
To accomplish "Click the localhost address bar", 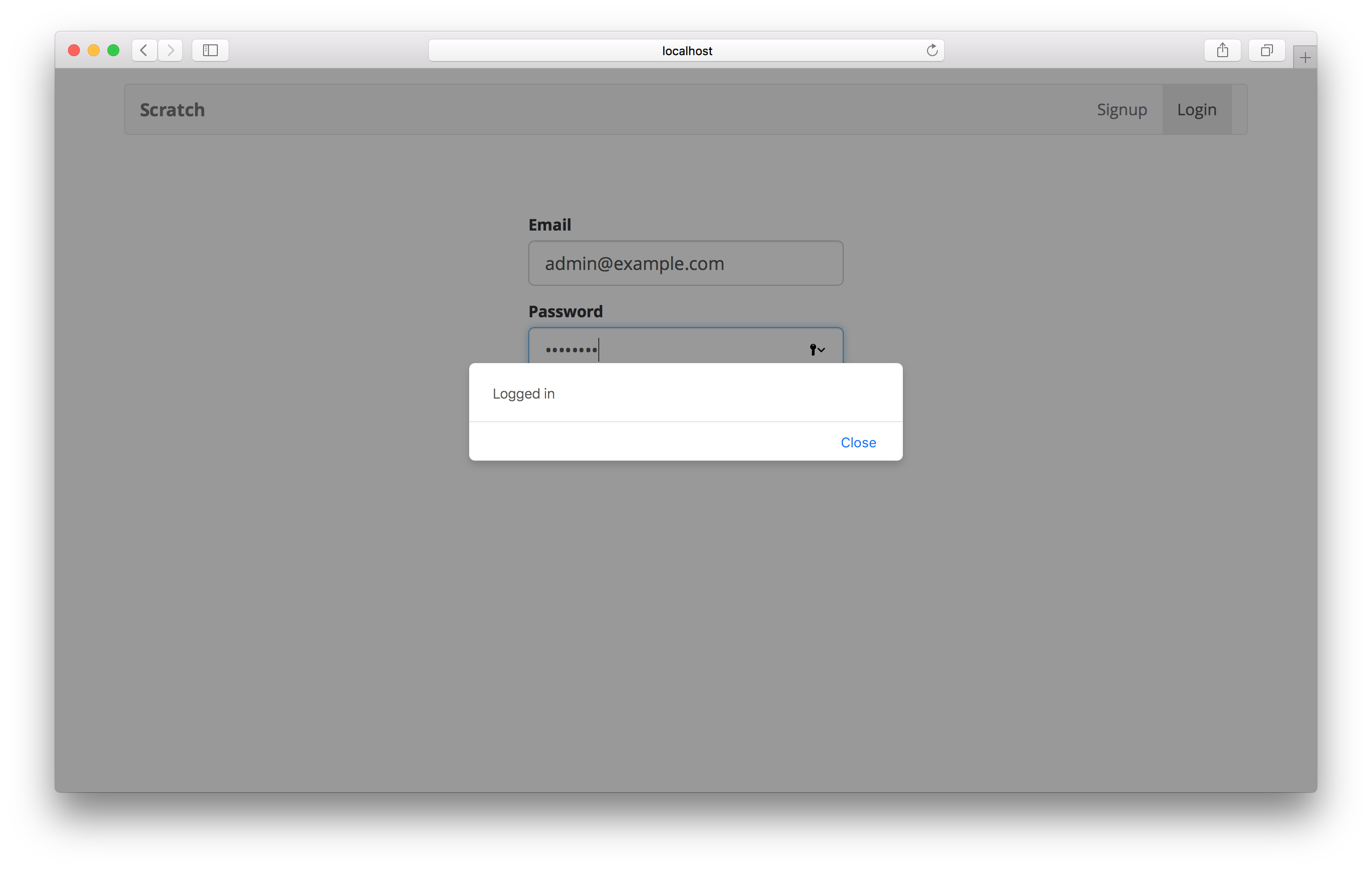I will point(686,50).
